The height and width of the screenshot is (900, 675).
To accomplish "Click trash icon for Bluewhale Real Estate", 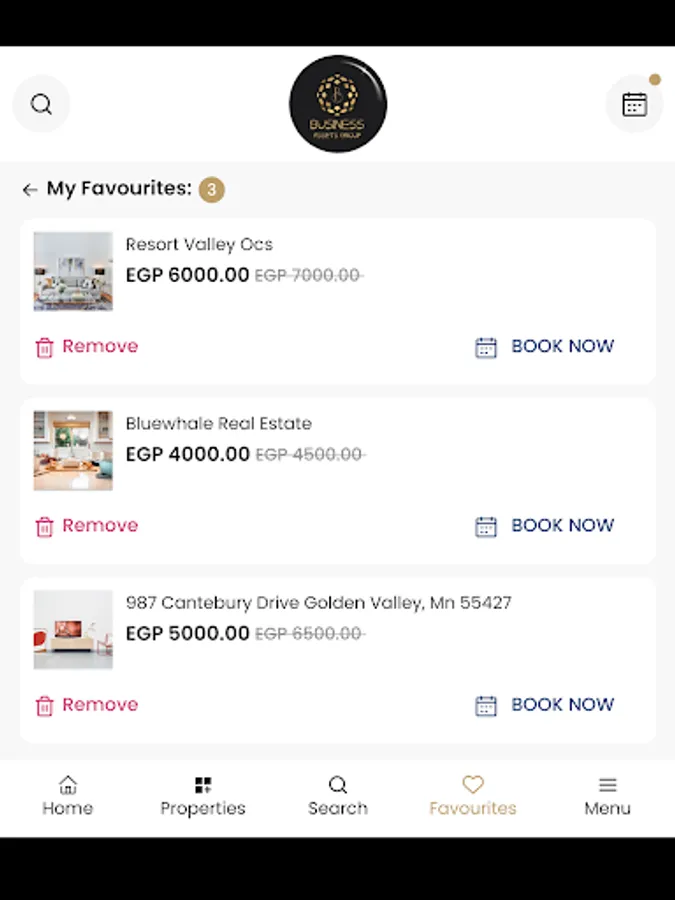I will 44,526.
